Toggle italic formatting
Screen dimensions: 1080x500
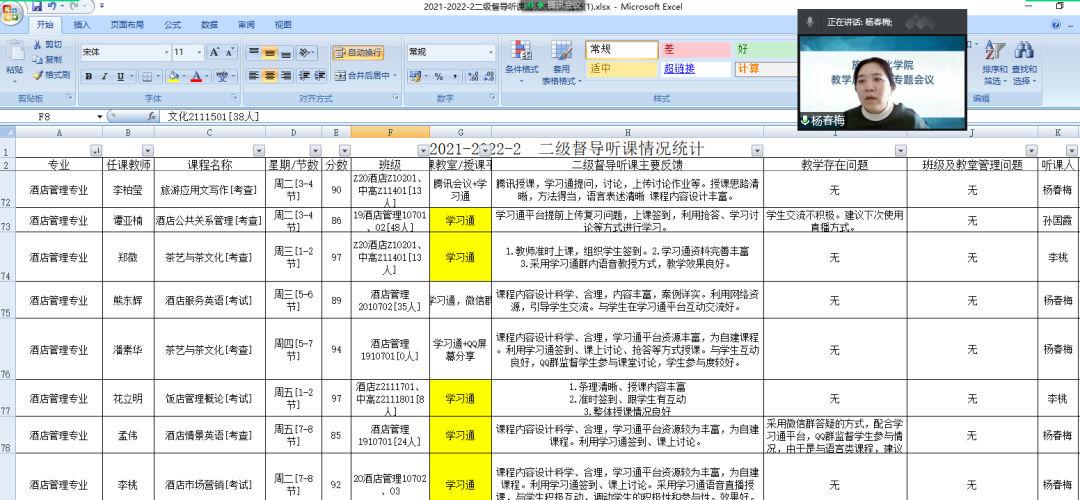(105, 76)
